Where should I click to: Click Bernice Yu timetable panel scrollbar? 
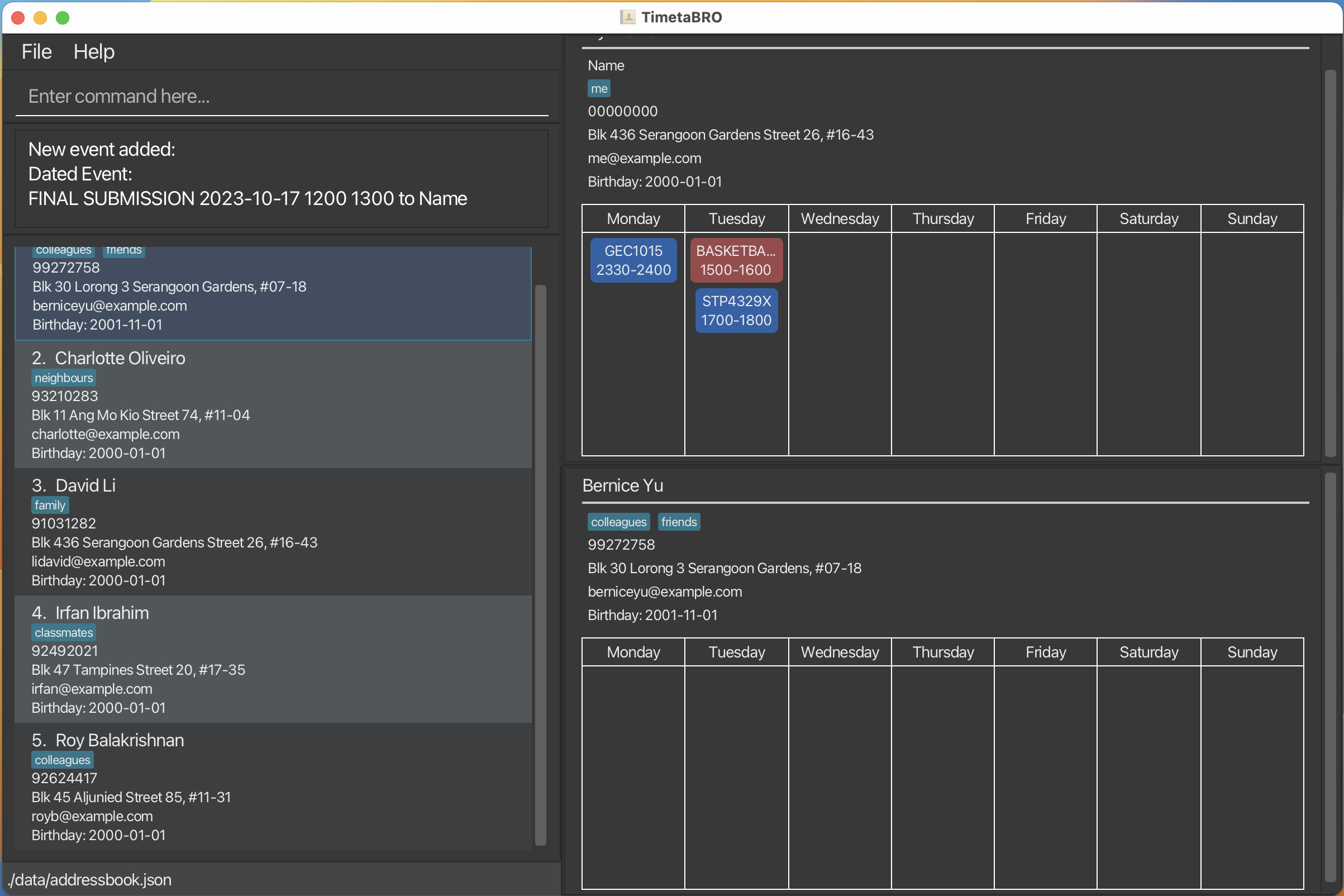click(x=1329, y=677)
